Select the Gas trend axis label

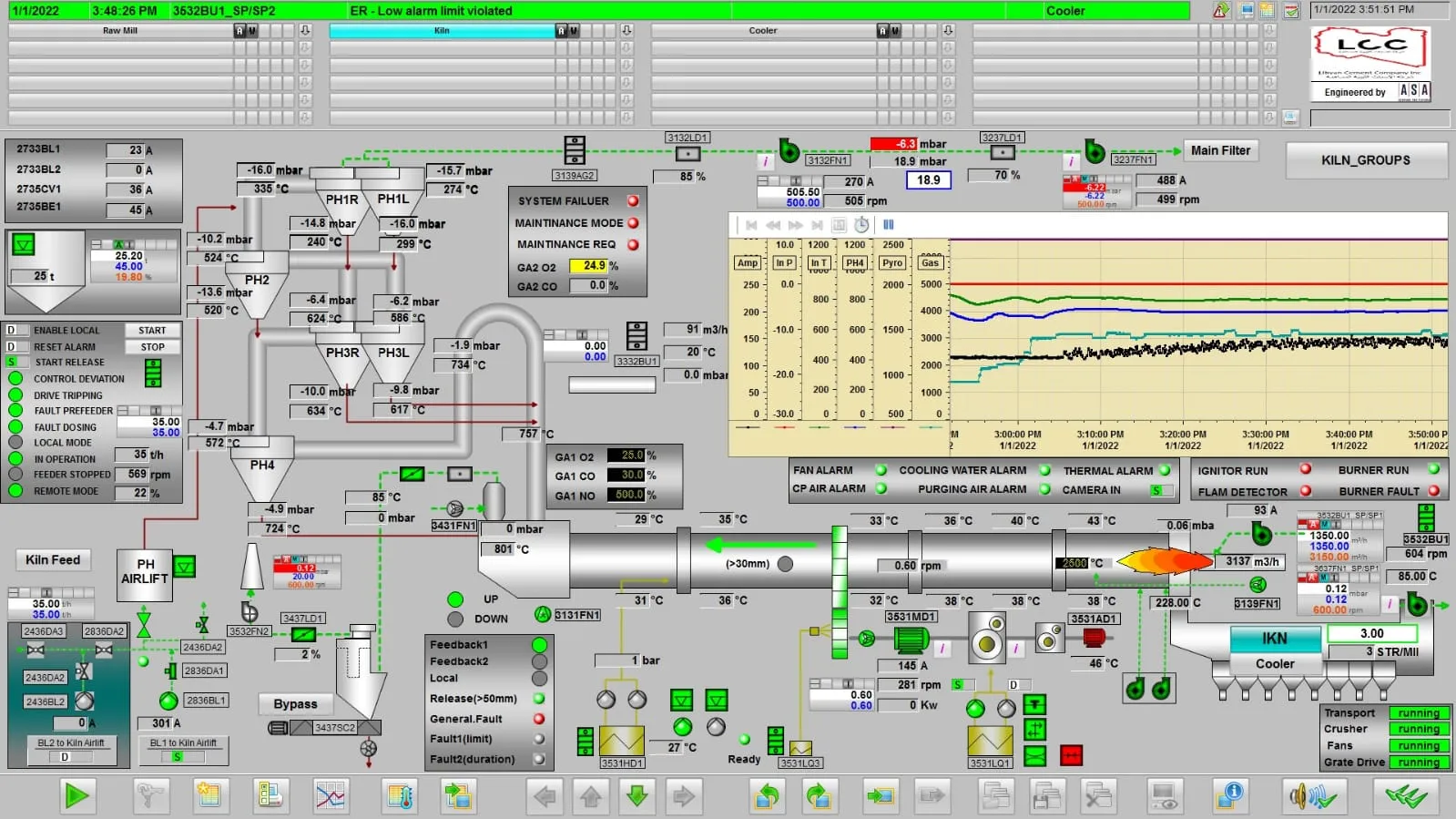point(930,262)
